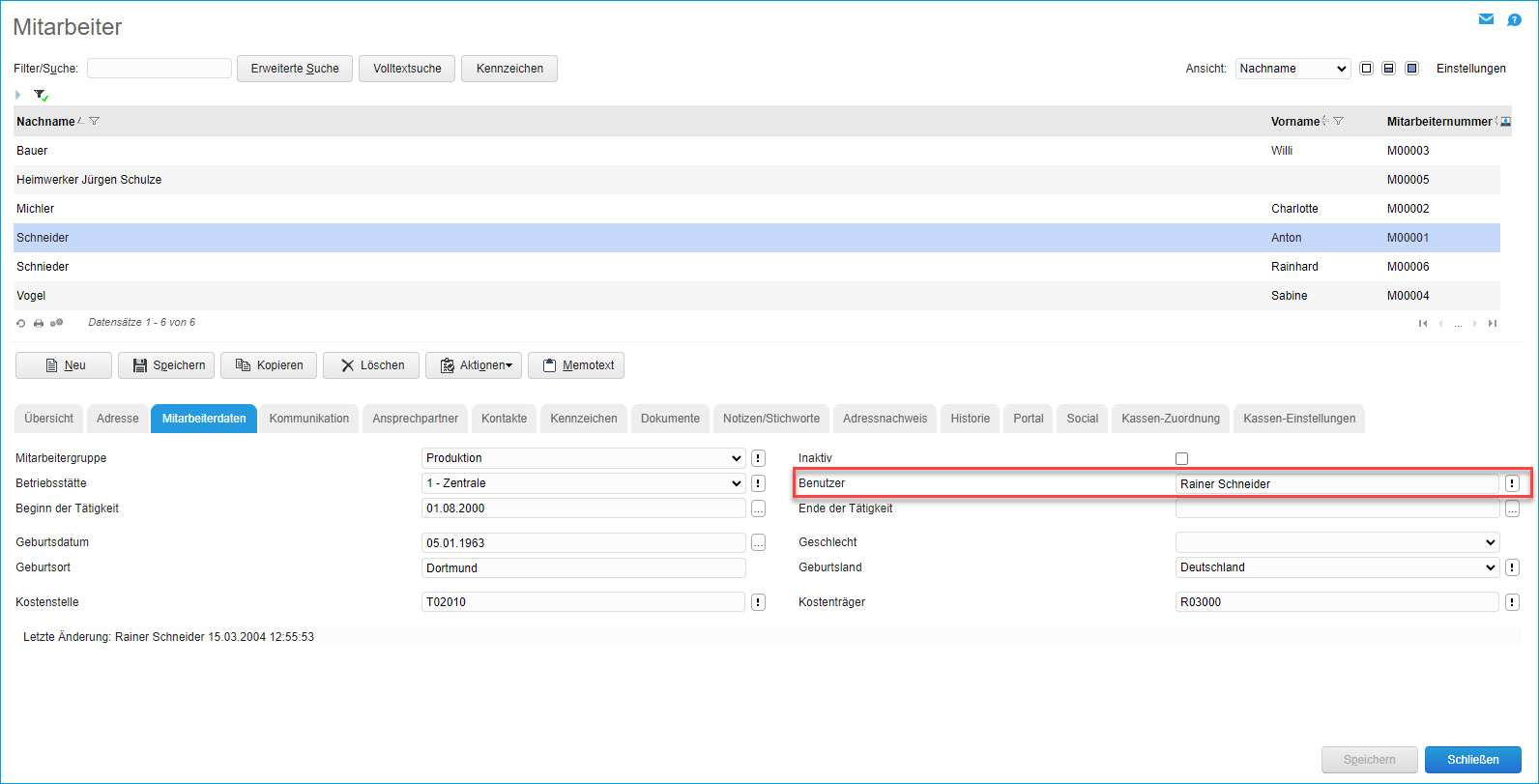Open the mail envelope icon

click(x=1486, y=19)
